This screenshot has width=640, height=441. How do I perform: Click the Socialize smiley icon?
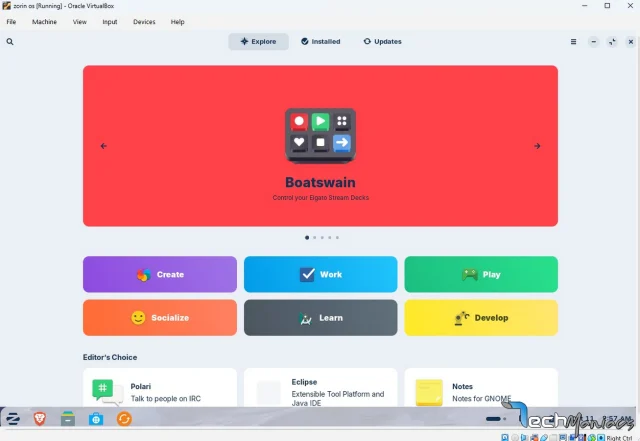click(x=138, y=318)
